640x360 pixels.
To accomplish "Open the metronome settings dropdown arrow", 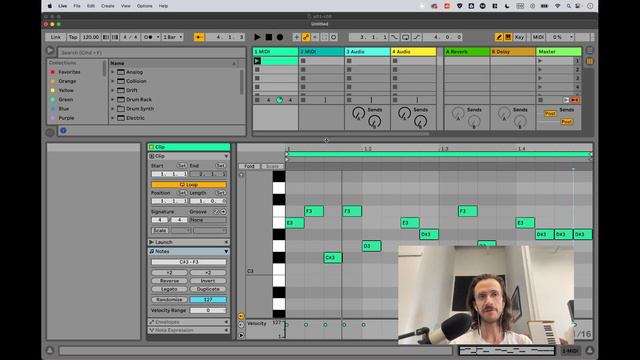I will tap(158, 37).
